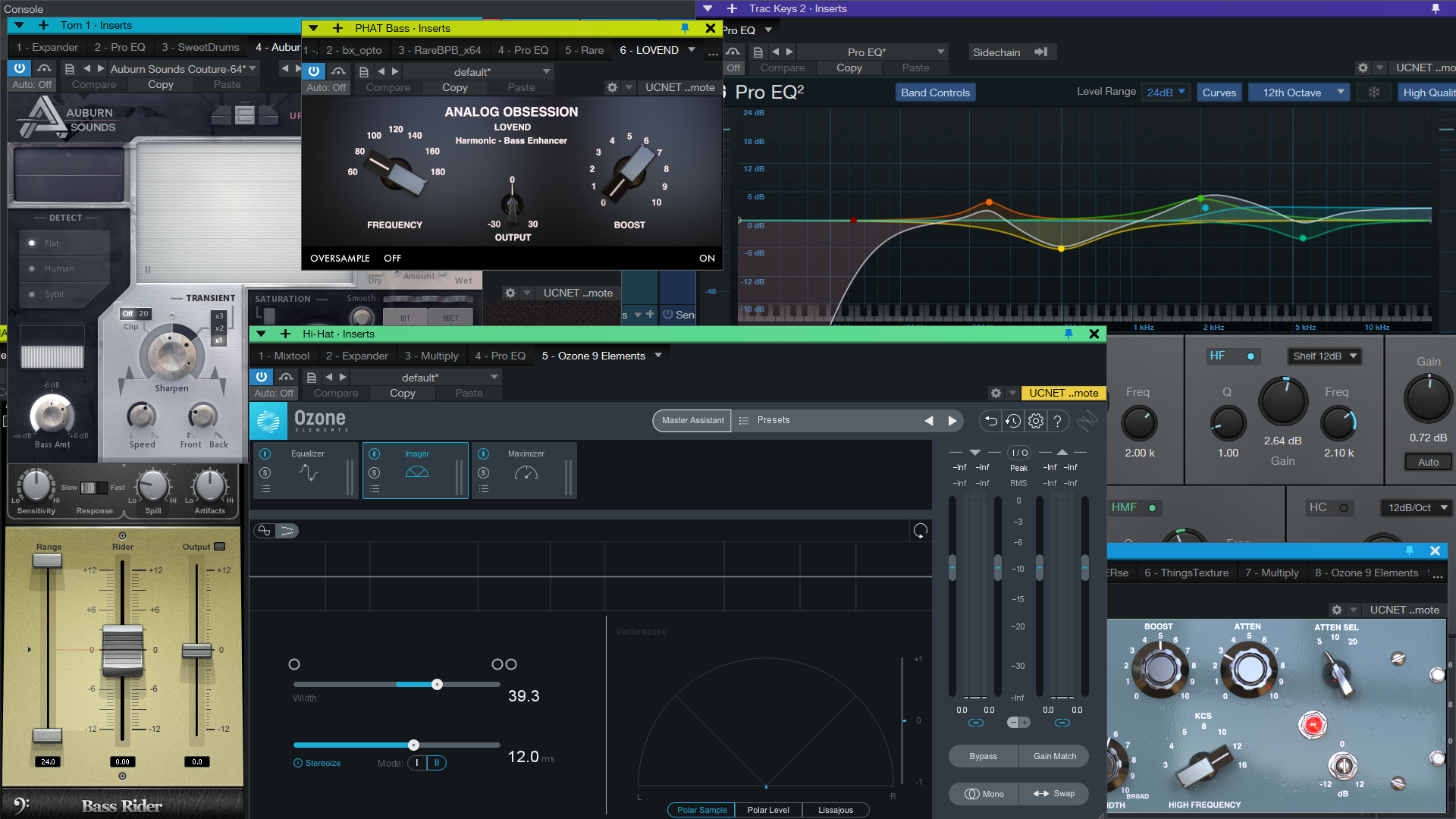Click sidechain icon in PHAT Bass toolbar
Image resolution: width=1456 pixels, height=819 pixels.
pos(338,71)
